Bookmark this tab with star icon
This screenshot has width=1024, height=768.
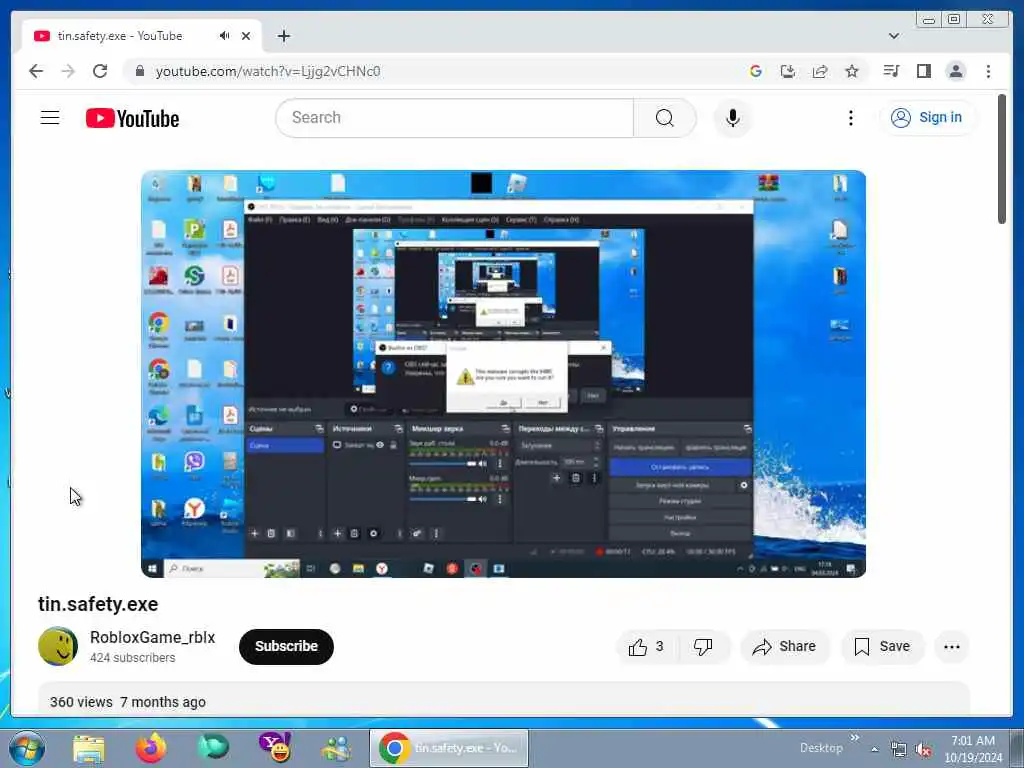point(852,71)
